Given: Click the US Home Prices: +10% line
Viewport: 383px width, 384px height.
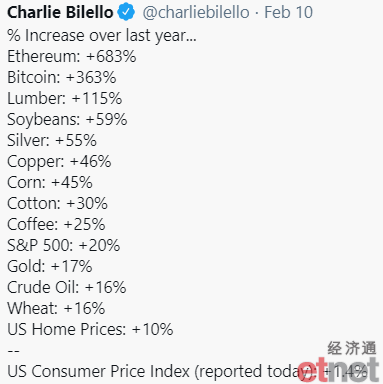Looking at the screenshot, I should click(x=90, y=329).
